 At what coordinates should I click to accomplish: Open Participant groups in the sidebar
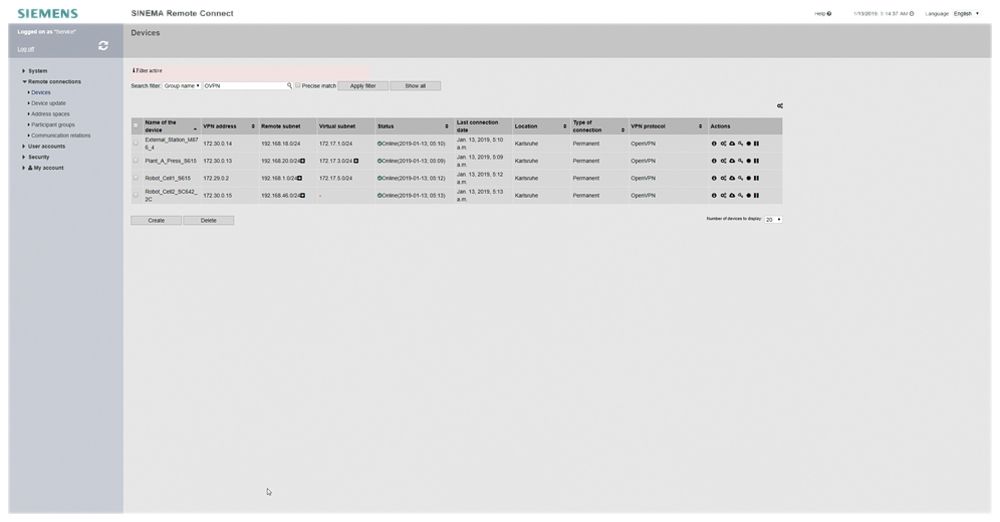click(52, 125)
